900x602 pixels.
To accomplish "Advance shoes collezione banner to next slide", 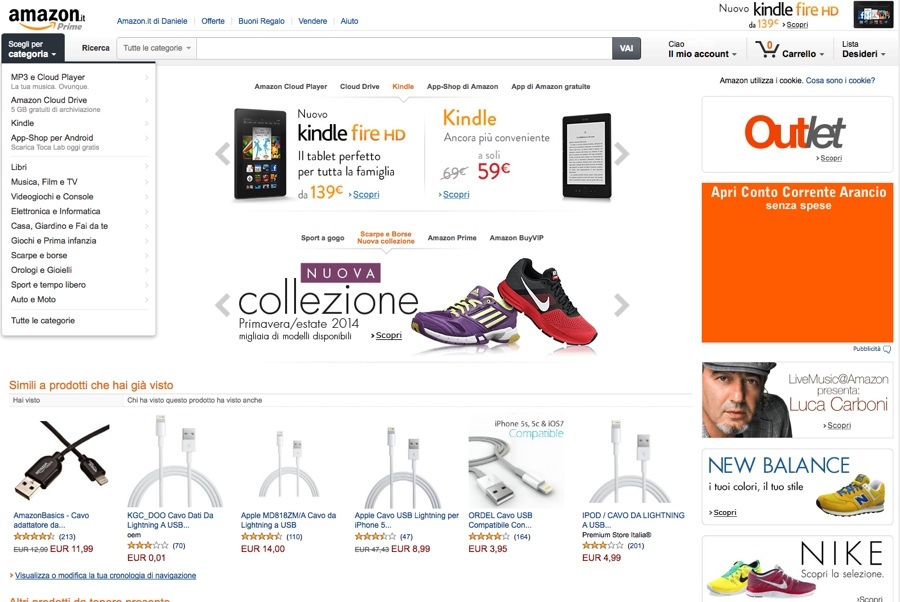I will coord(621,304).
